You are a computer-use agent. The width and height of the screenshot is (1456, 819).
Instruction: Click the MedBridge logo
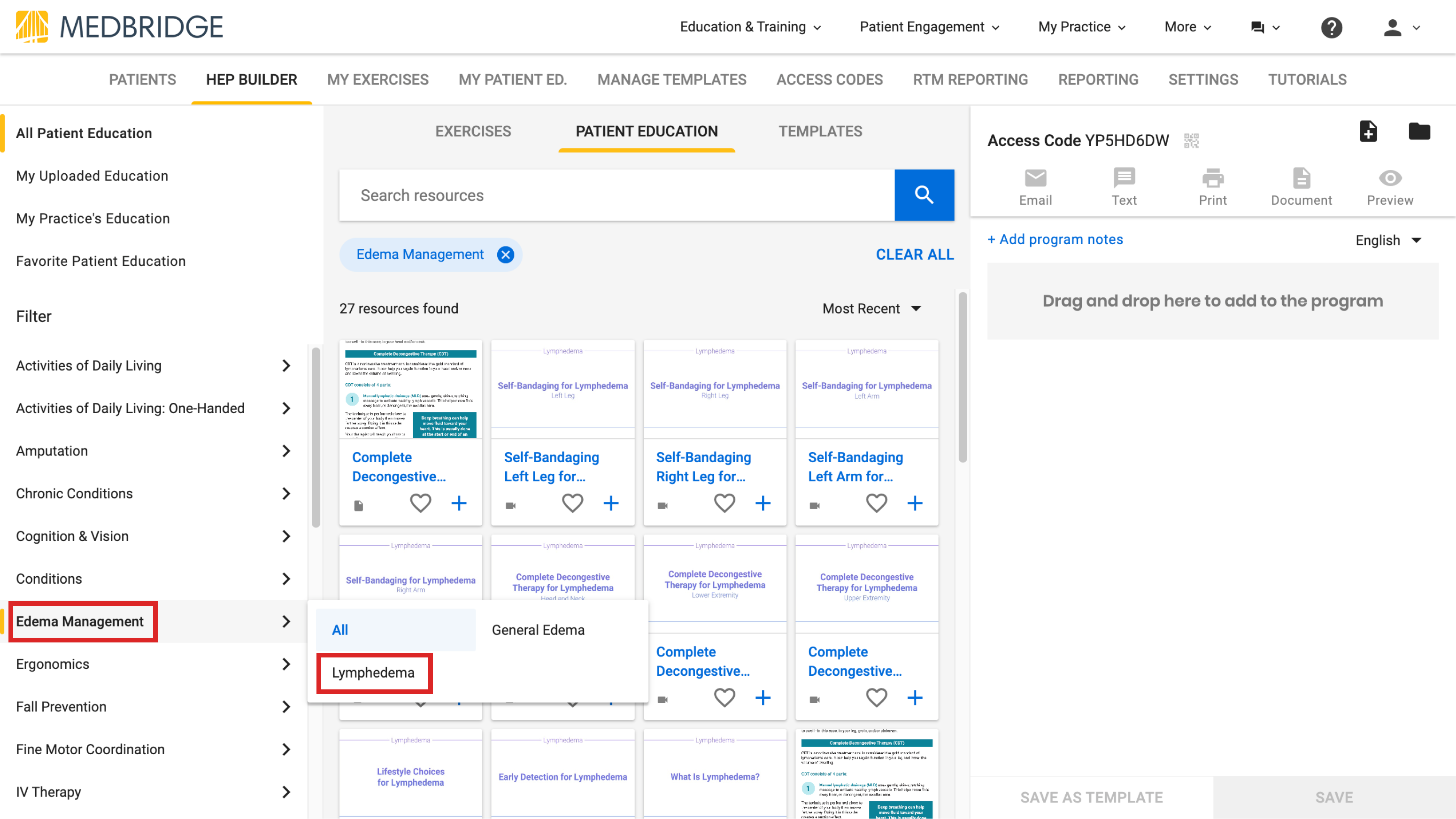click(119, 27)
